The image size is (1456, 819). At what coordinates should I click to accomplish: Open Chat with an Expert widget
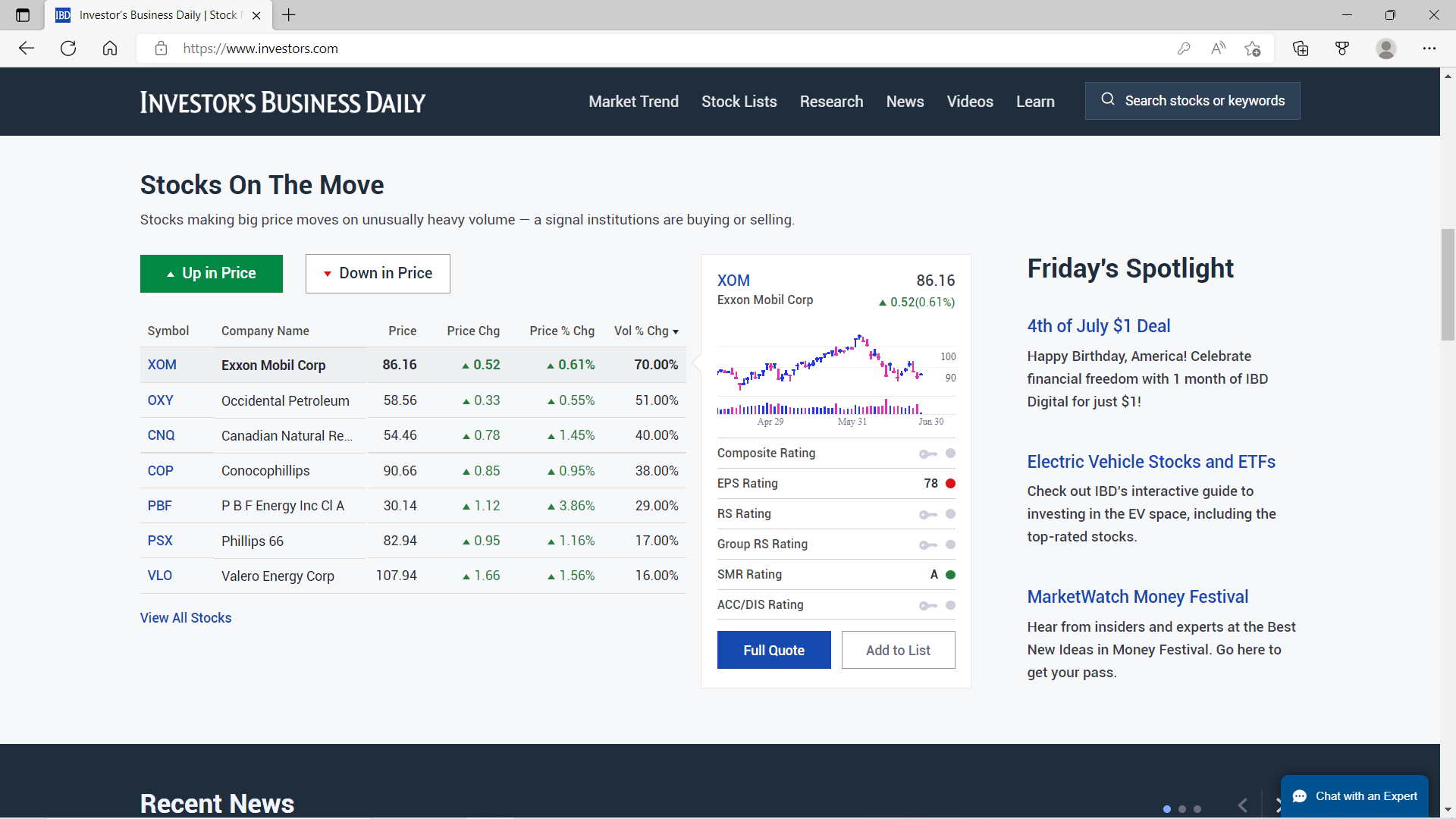(1354, 796)
